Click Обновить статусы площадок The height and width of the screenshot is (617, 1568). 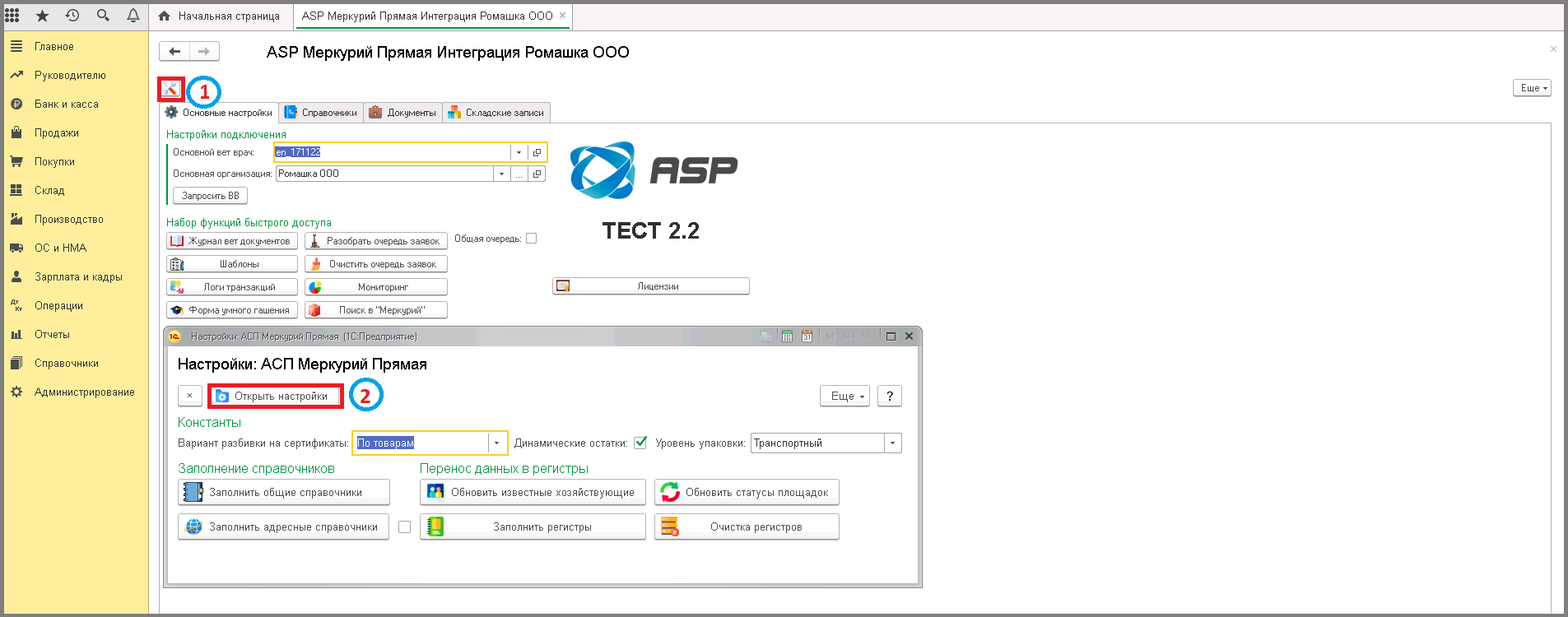(747, 493)
